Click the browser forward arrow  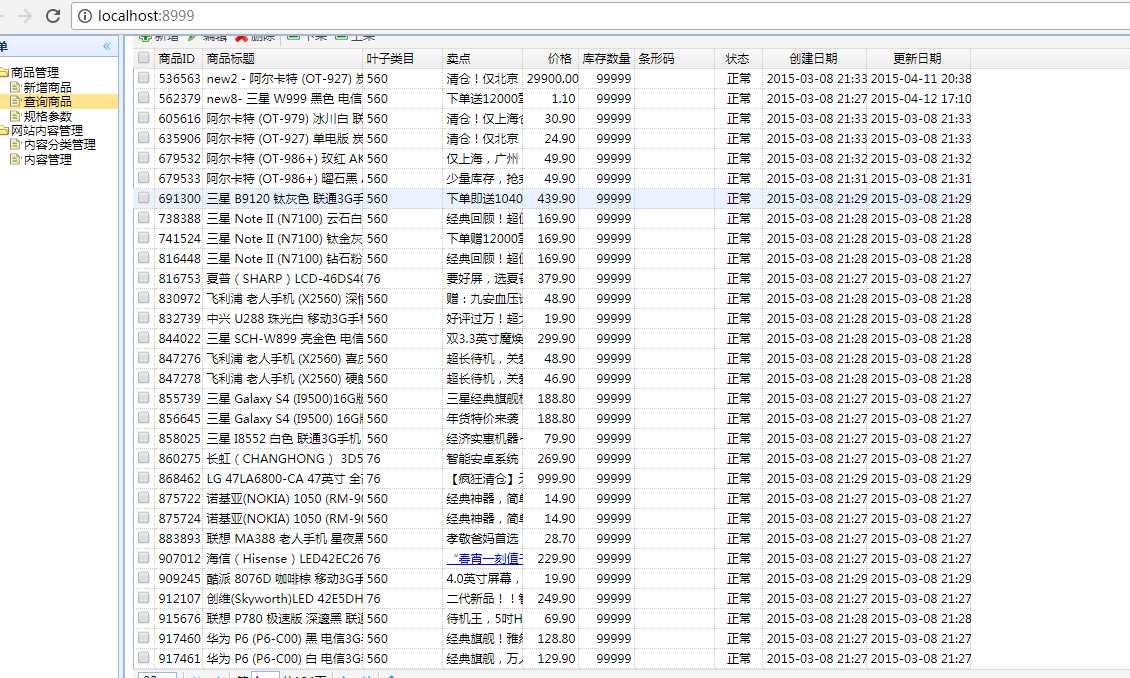(x=25, y=15)
